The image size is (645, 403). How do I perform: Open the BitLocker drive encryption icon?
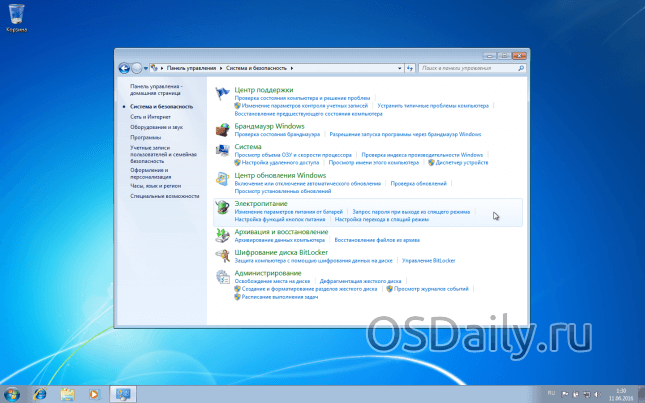click(222, 256)
